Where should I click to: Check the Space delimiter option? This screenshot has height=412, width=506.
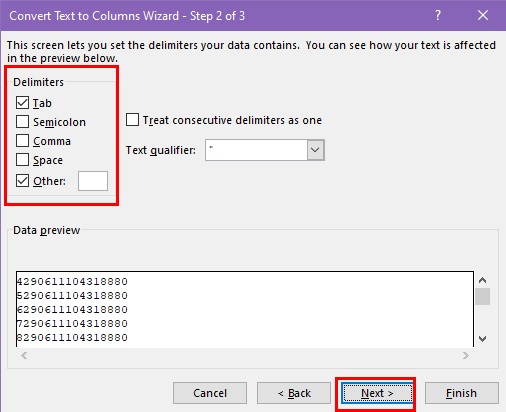click(x=22, y=160)
